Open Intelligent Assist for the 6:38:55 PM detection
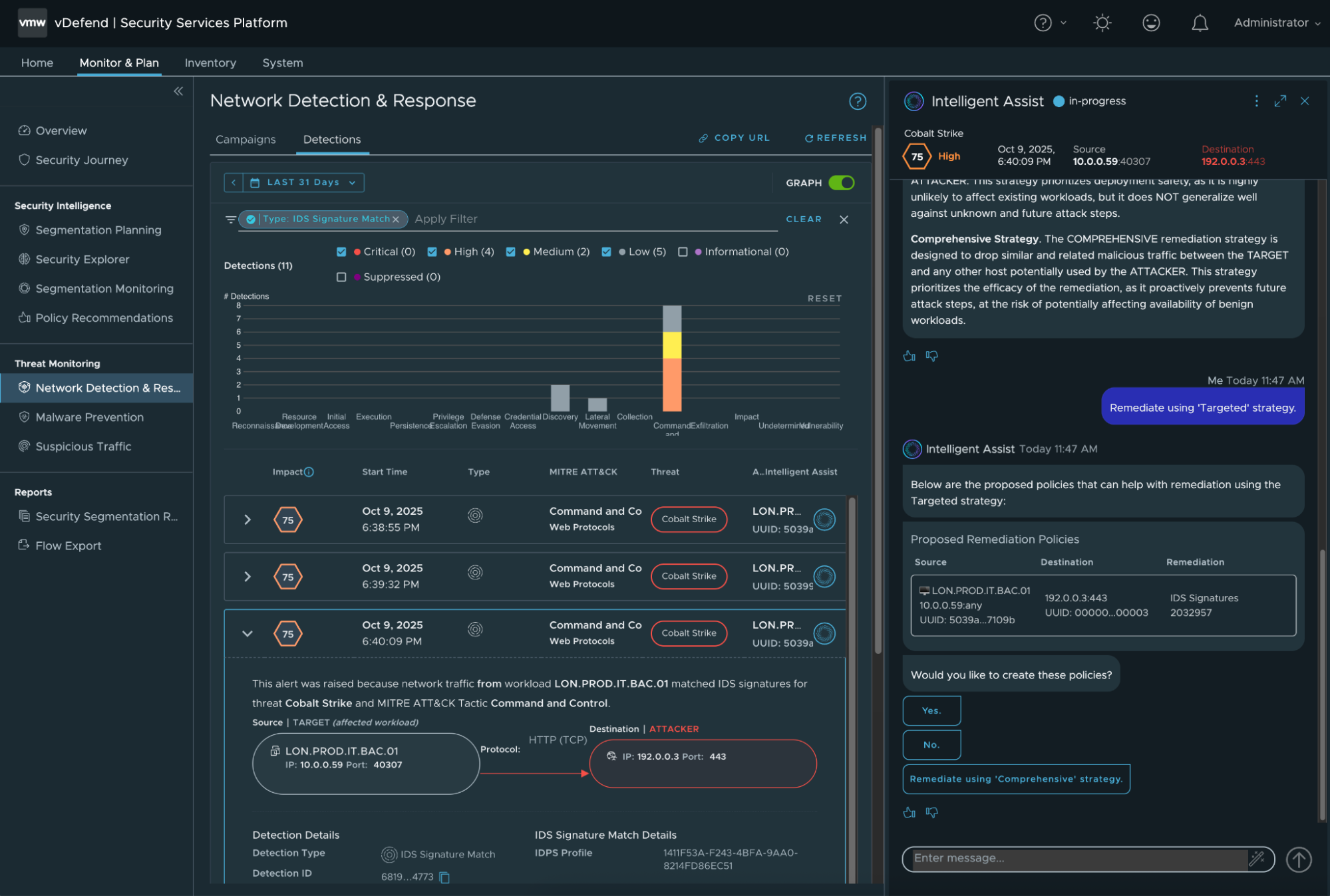The width and height of the screenshot is (1330, 896). (x=824, y=520)
